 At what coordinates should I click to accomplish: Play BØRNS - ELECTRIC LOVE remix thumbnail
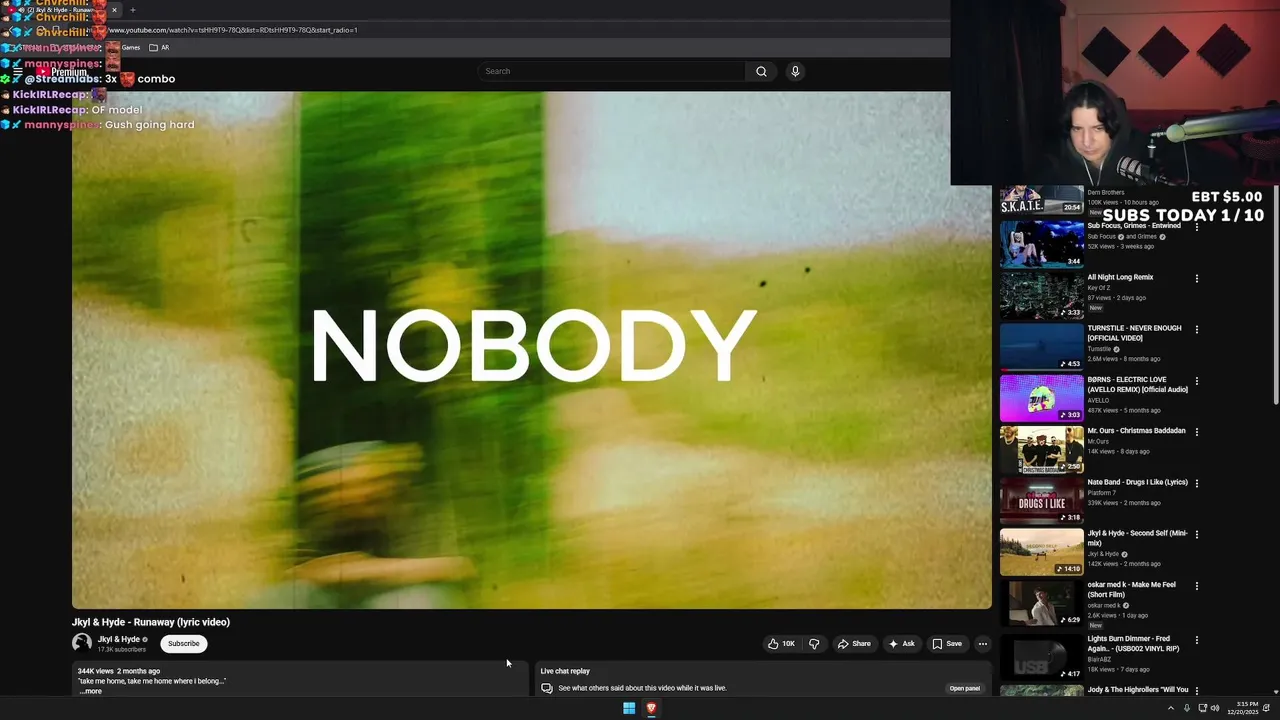click(x=1041, y=398)
